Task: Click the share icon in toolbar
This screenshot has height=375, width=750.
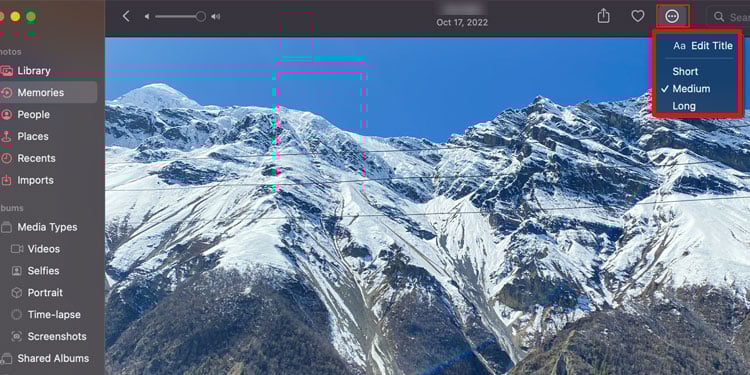Action: pos(604,16)
